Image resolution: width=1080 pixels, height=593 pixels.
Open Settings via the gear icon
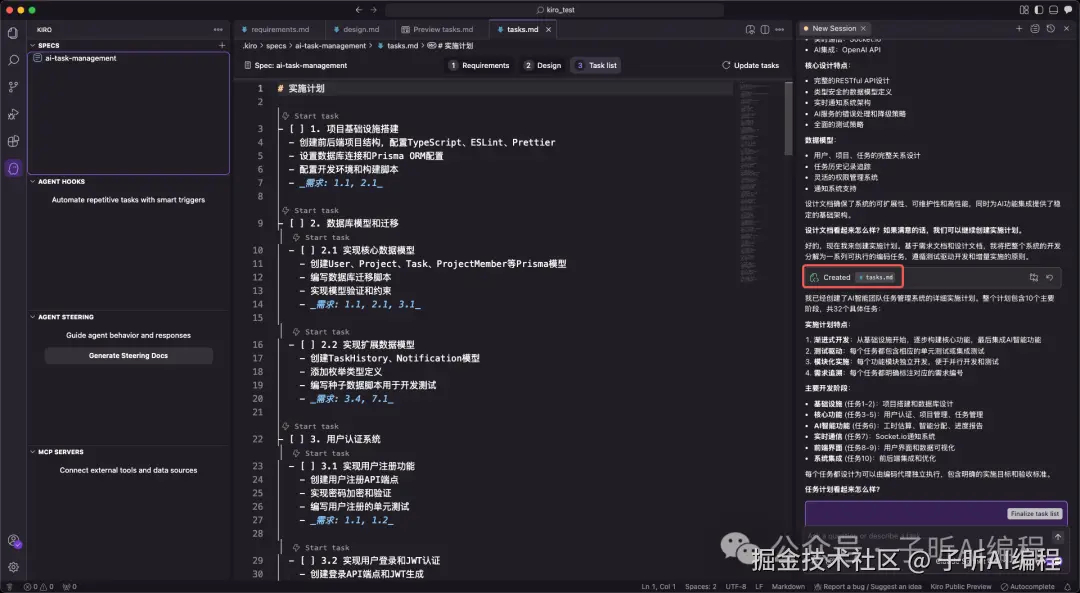(x=13, y=567)
